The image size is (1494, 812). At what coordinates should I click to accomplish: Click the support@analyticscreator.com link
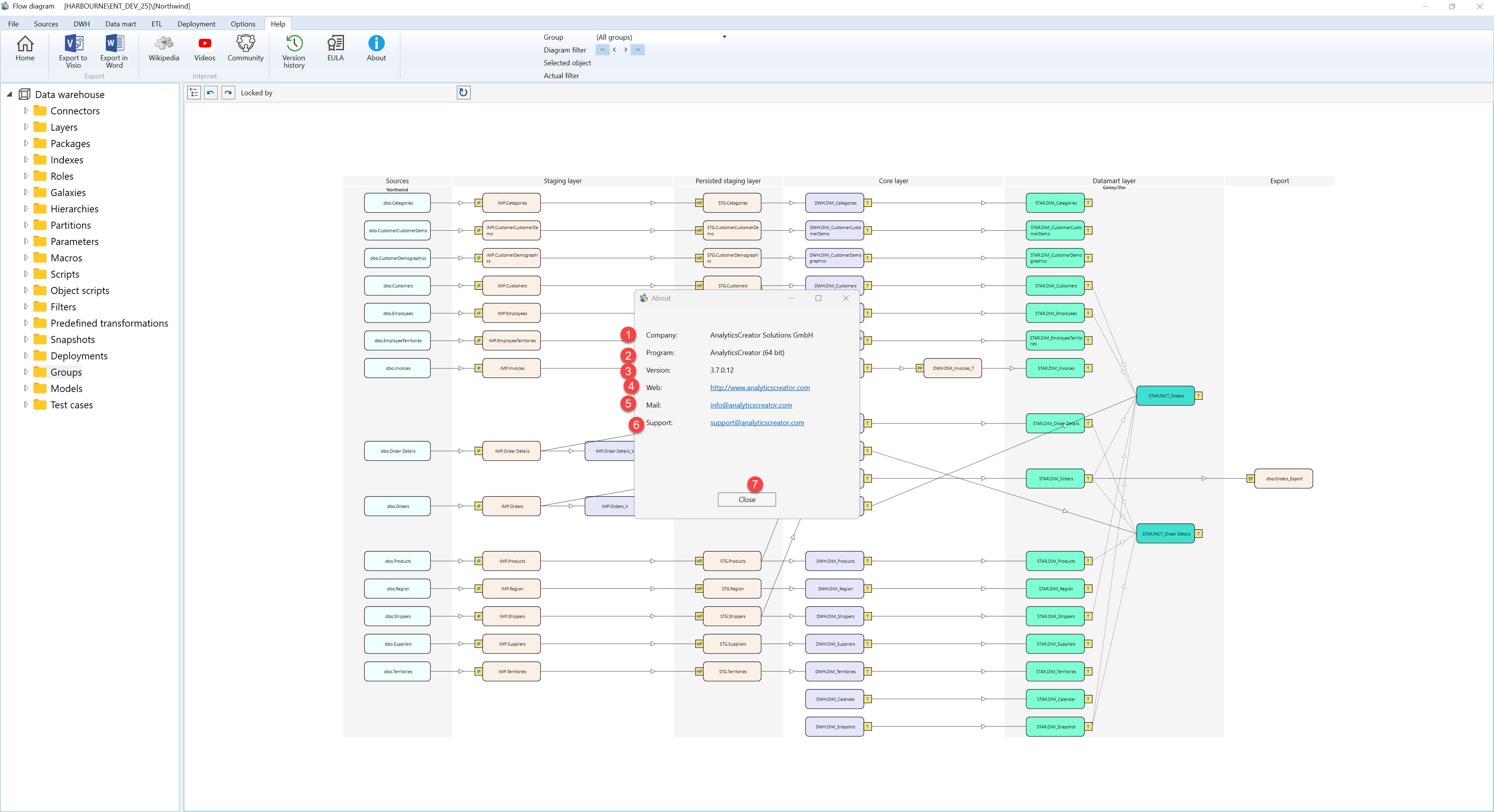click(757, 422)
